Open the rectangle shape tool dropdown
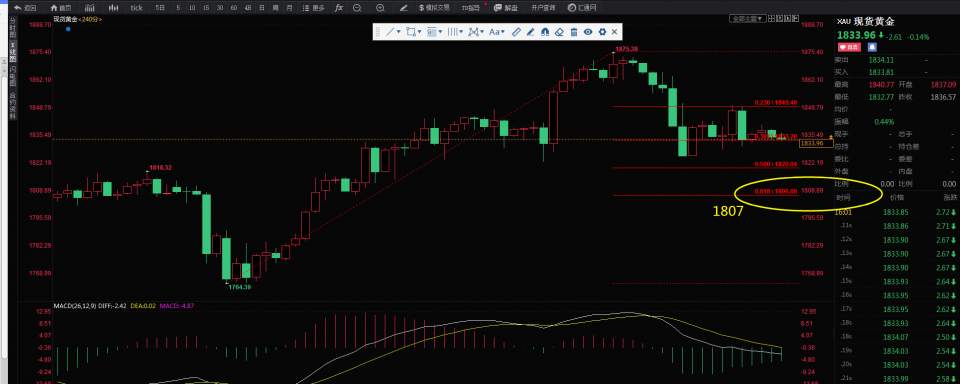 click(x=414, y=32)
